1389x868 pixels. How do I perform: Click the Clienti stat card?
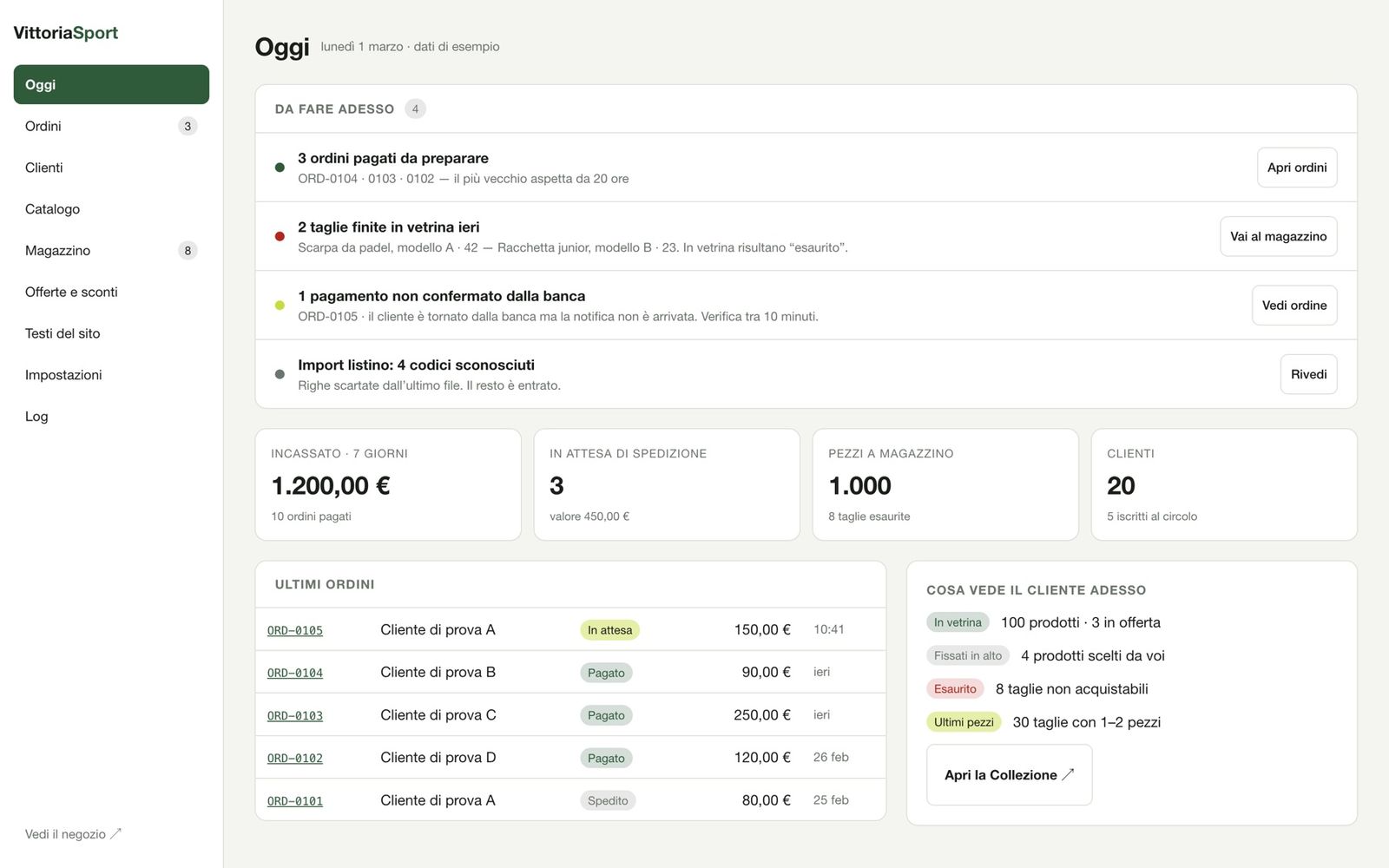1224,484
